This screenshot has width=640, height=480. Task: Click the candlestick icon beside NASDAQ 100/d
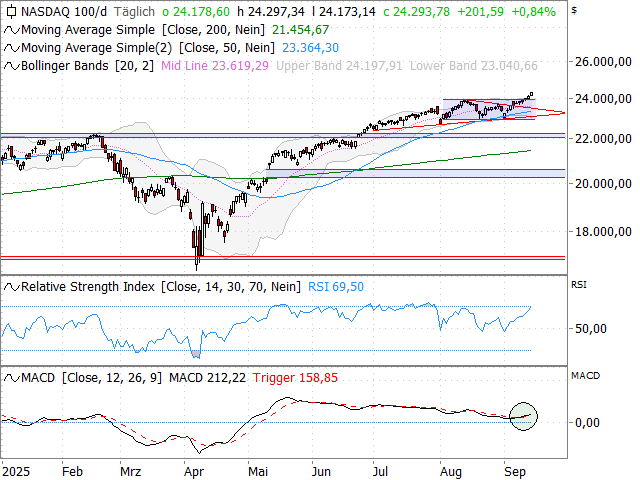click(x=11, y=12)
